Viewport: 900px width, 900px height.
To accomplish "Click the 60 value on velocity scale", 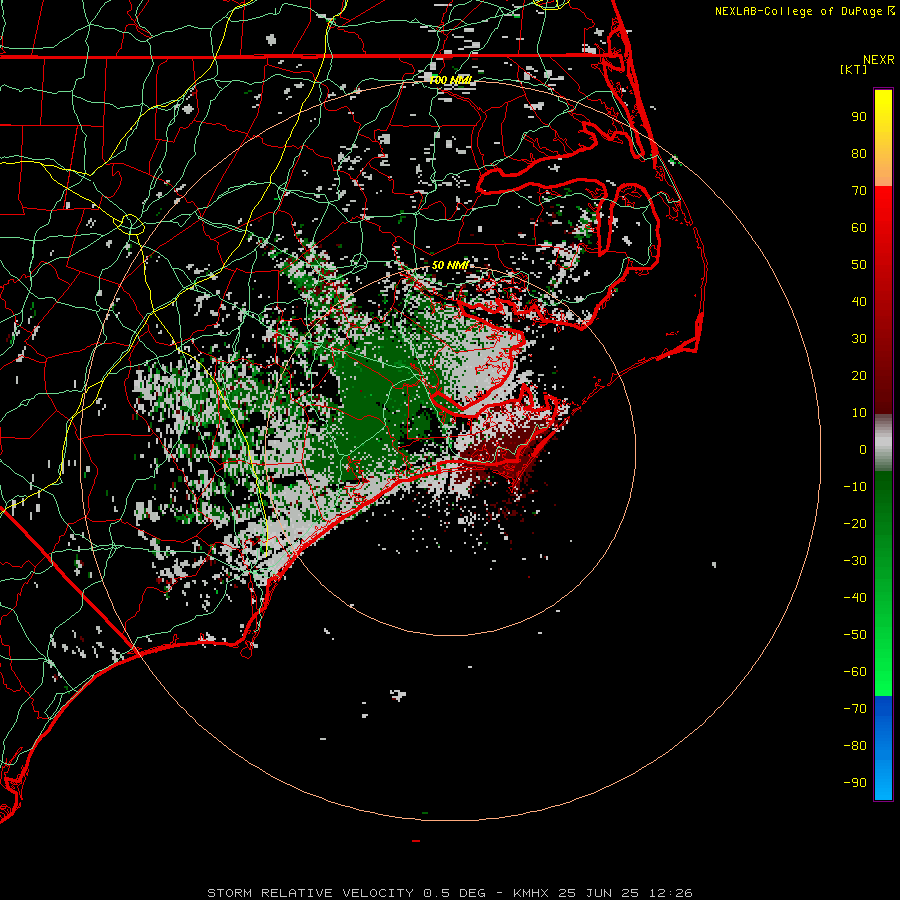I will (859, 228).
